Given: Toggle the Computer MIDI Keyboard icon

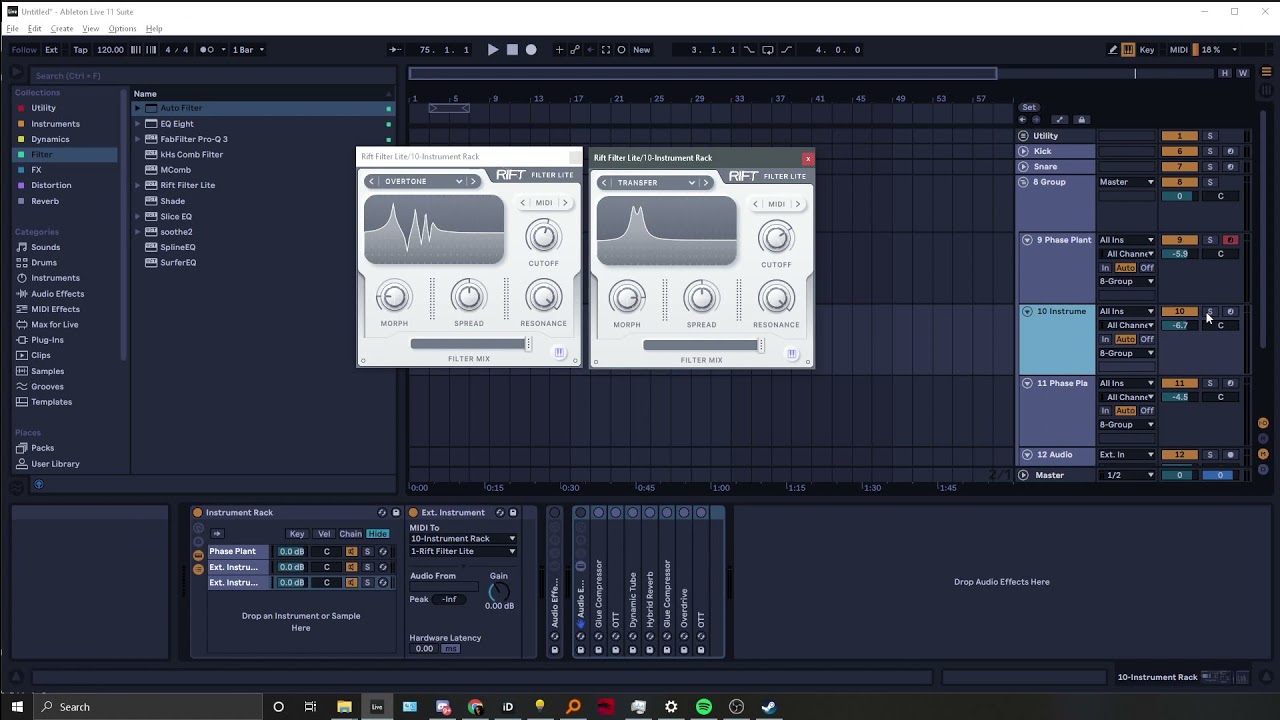Looking at the screenshot, I should tap(1128, 50).
